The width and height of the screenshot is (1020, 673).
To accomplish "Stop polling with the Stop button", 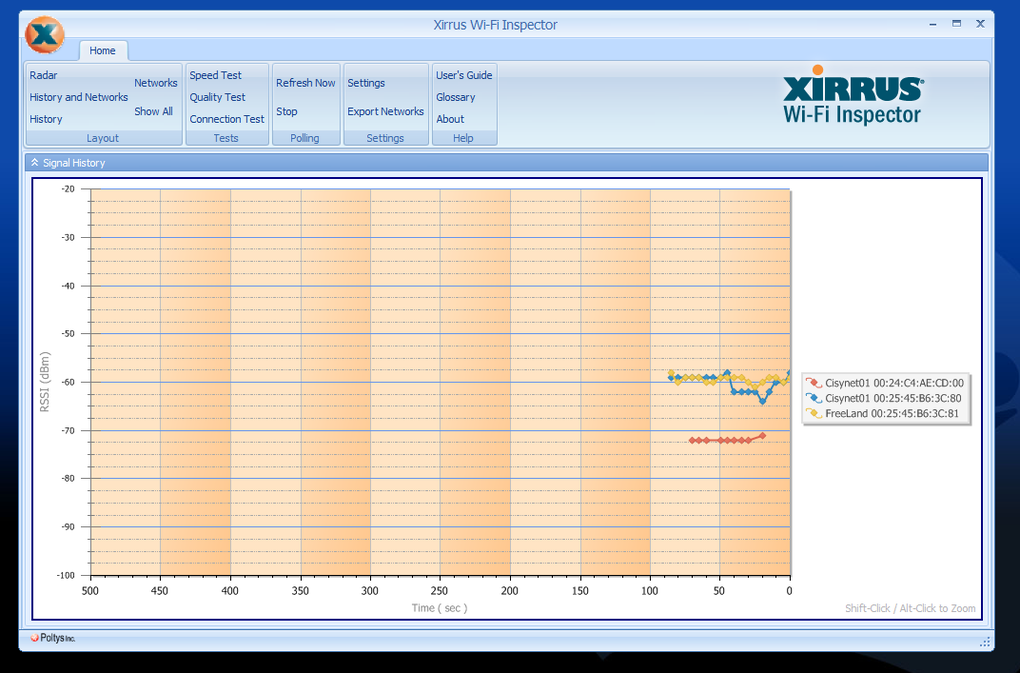I will 286,112.
